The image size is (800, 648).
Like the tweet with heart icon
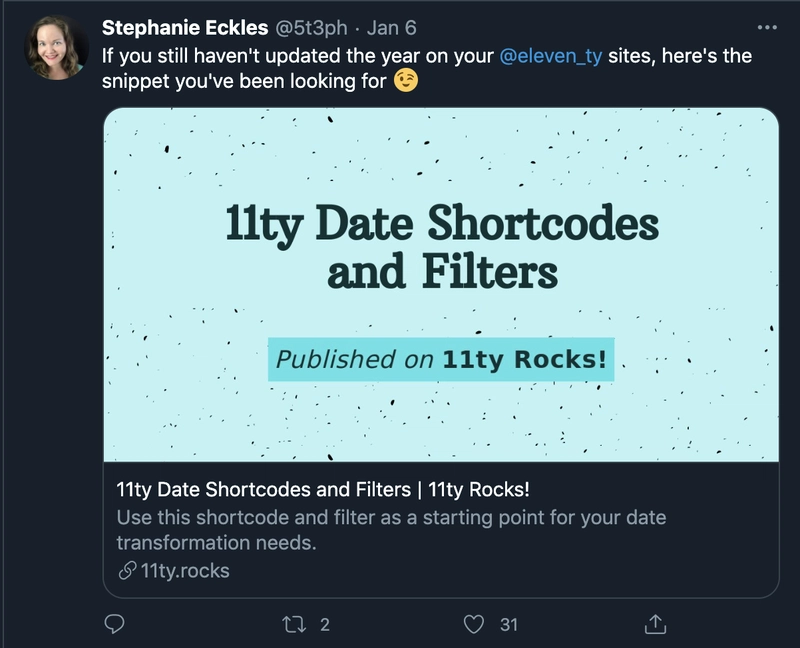[473, 624]
